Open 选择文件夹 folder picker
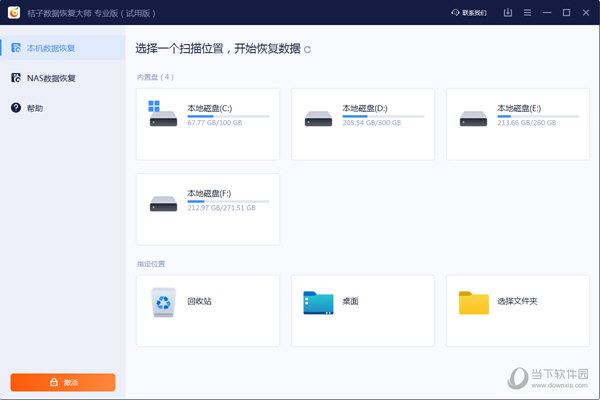The image size is (600, 400). [517, 300]
